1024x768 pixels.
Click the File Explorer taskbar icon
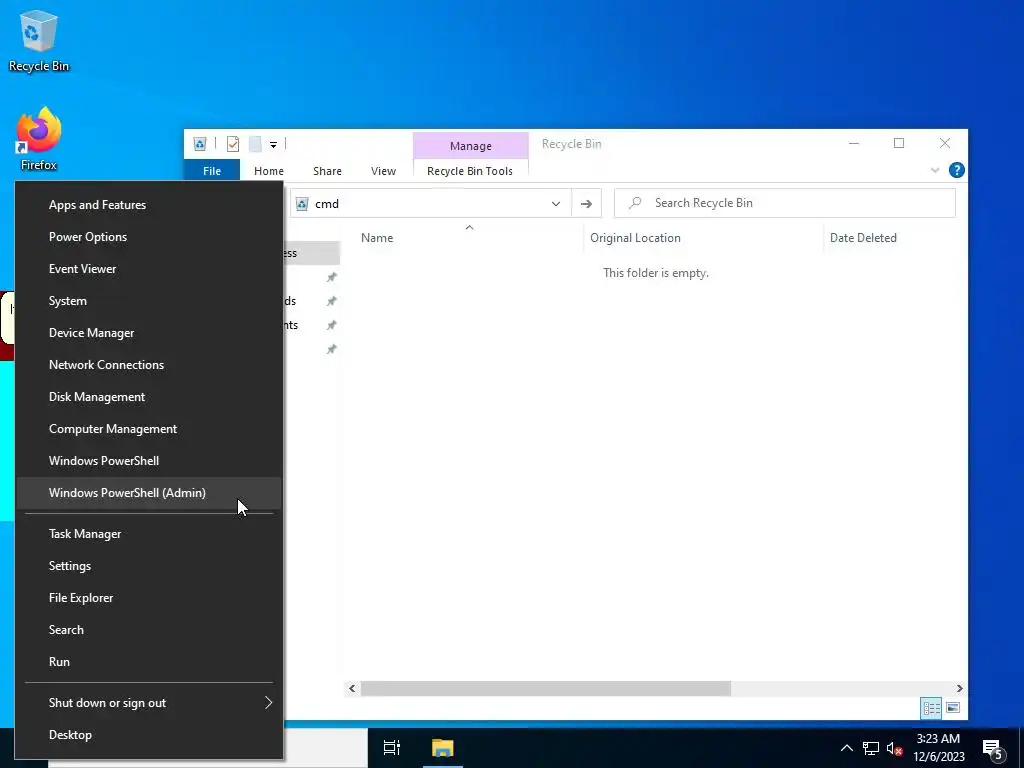[x=443, y=748]
